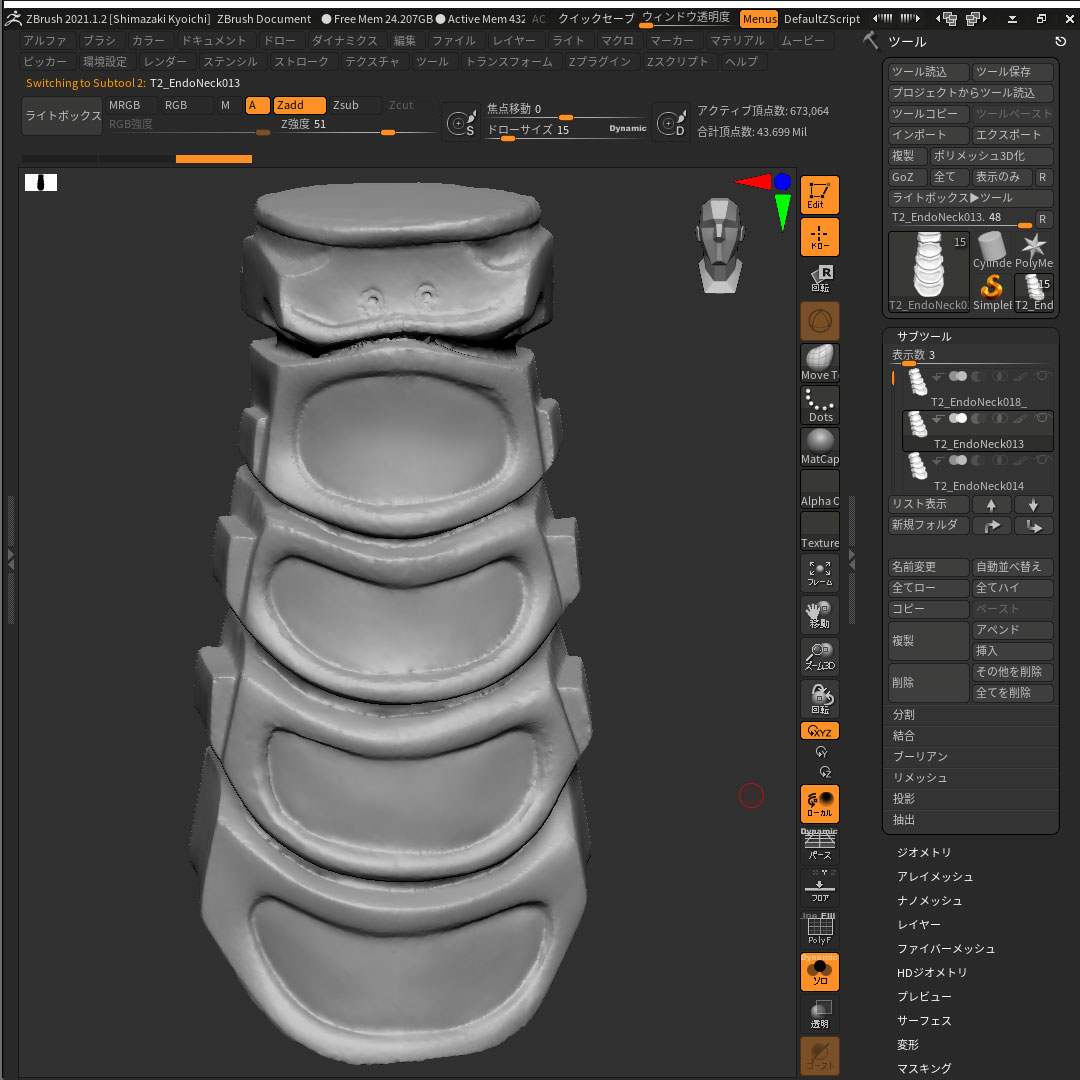Reset the tool palette with the circular arrow
The width and height of the screenshot is (1080, 1080).
(x=1060, y=41)
